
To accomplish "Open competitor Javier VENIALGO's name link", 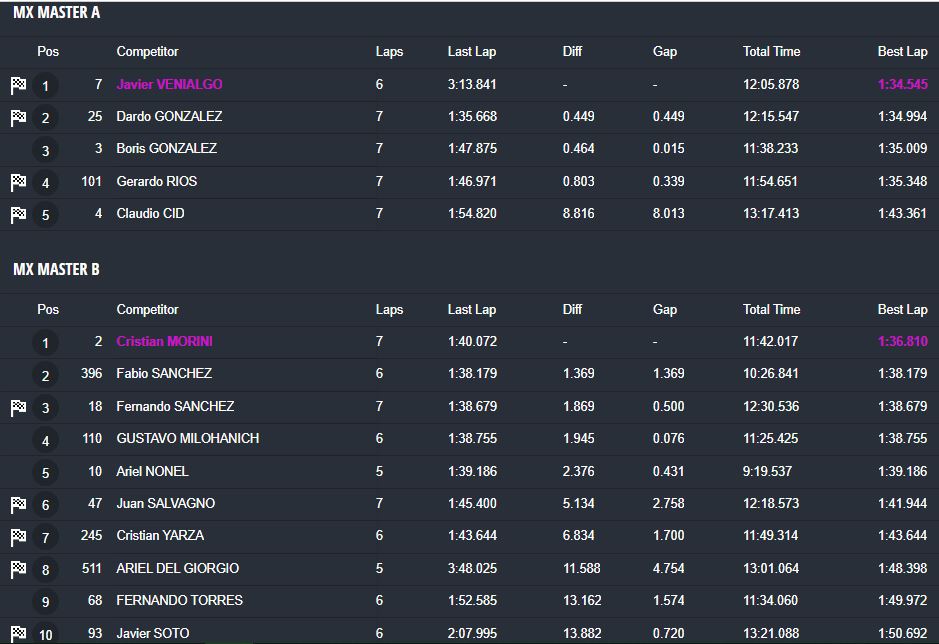I will pos(169,84).
